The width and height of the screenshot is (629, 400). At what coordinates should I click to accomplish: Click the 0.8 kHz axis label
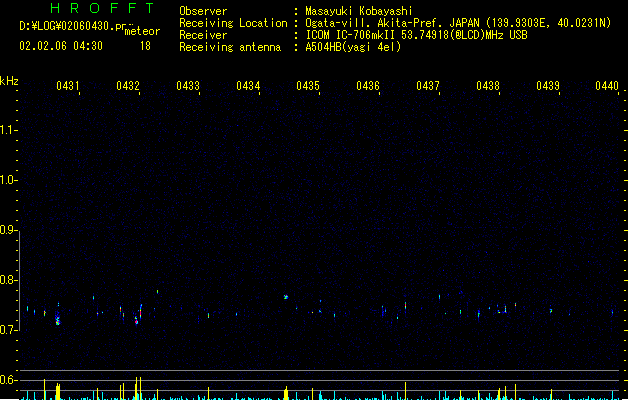pyautogui.click(x=8, y=280)
